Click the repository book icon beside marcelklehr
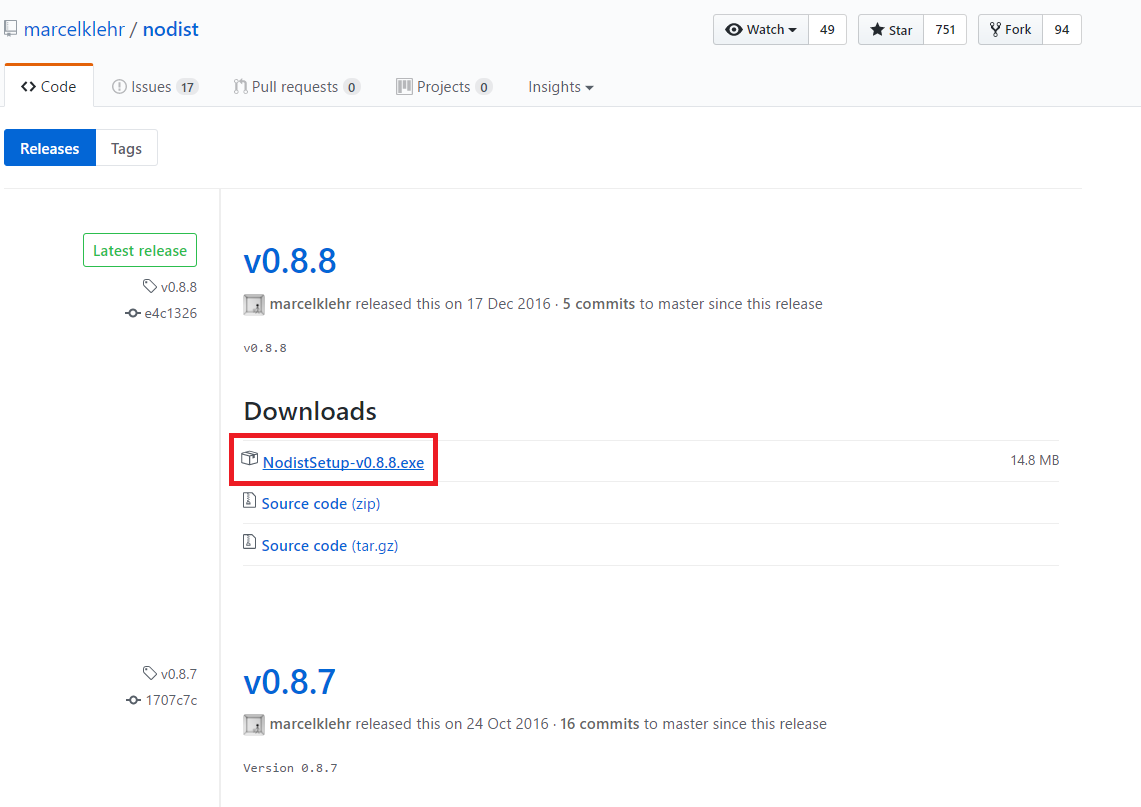 tap(11, 28)
